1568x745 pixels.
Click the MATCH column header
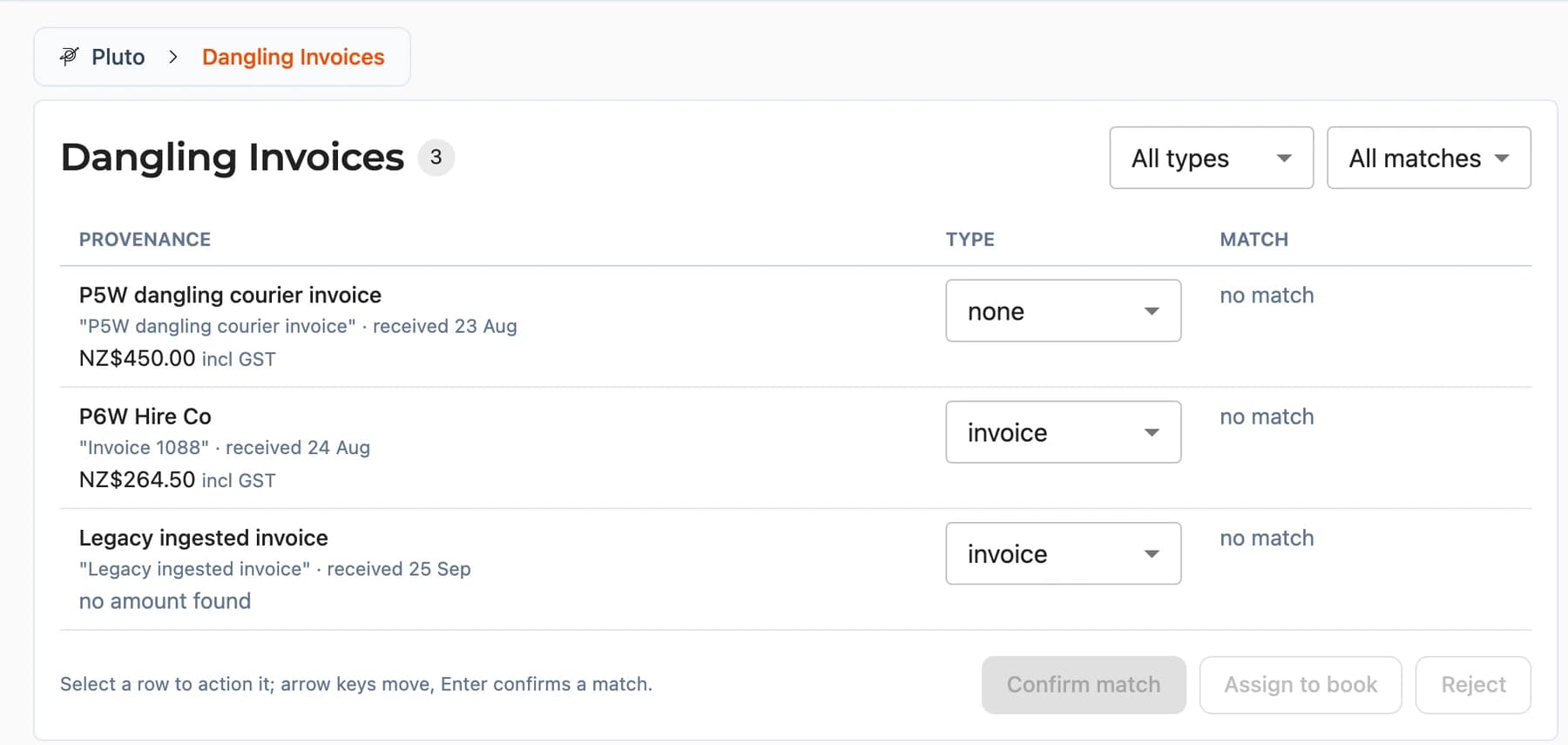coord(1254,240)
